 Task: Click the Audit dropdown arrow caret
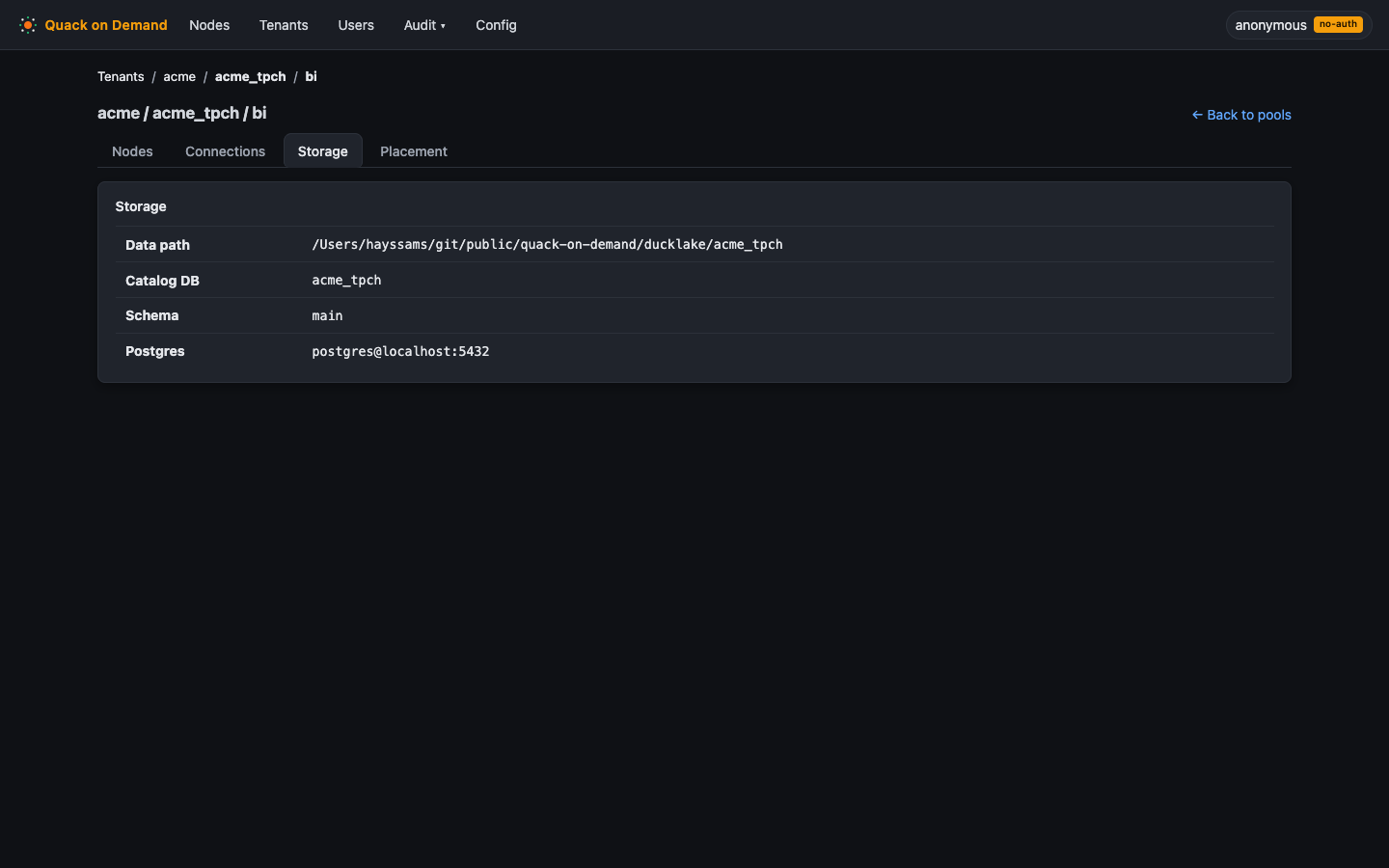pyautogui.click(x=443, y=26)
